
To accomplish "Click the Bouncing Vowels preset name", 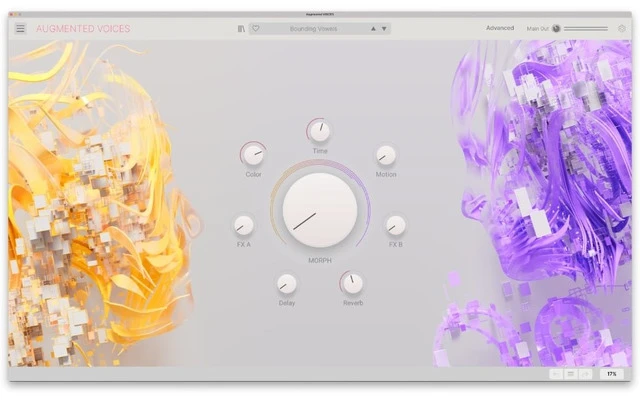I will [313, 29].
